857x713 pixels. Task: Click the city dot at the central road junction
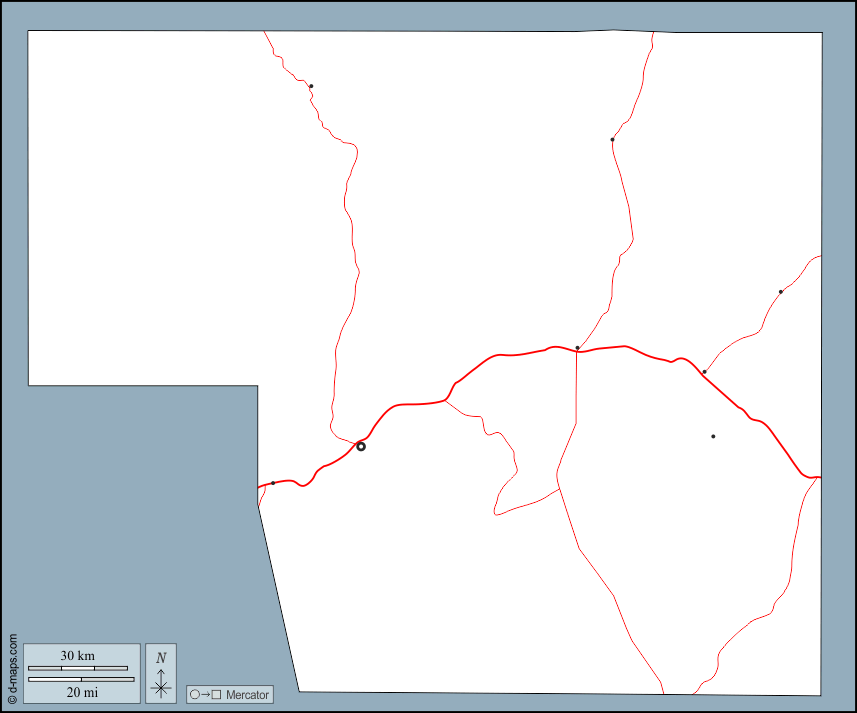(x=577, y=348)
